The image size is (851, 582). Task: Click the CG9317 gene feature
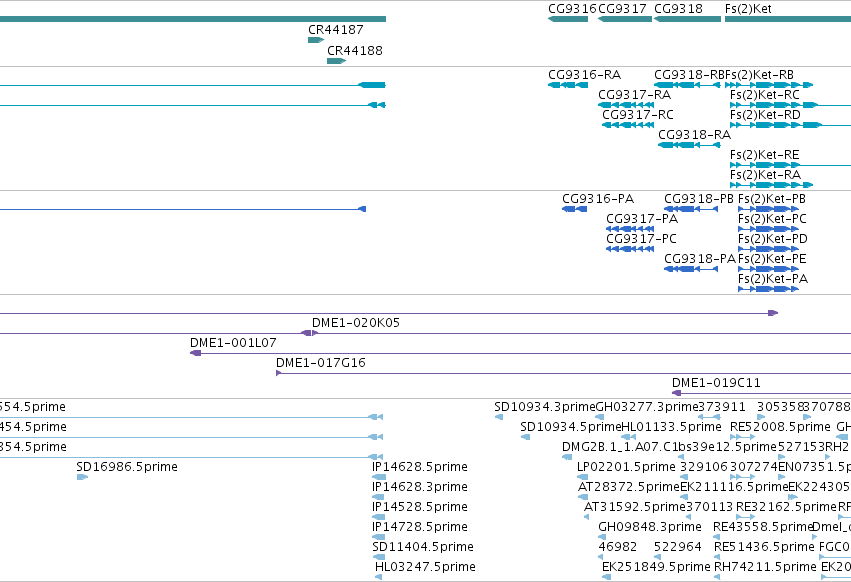(x=625, y=19)
